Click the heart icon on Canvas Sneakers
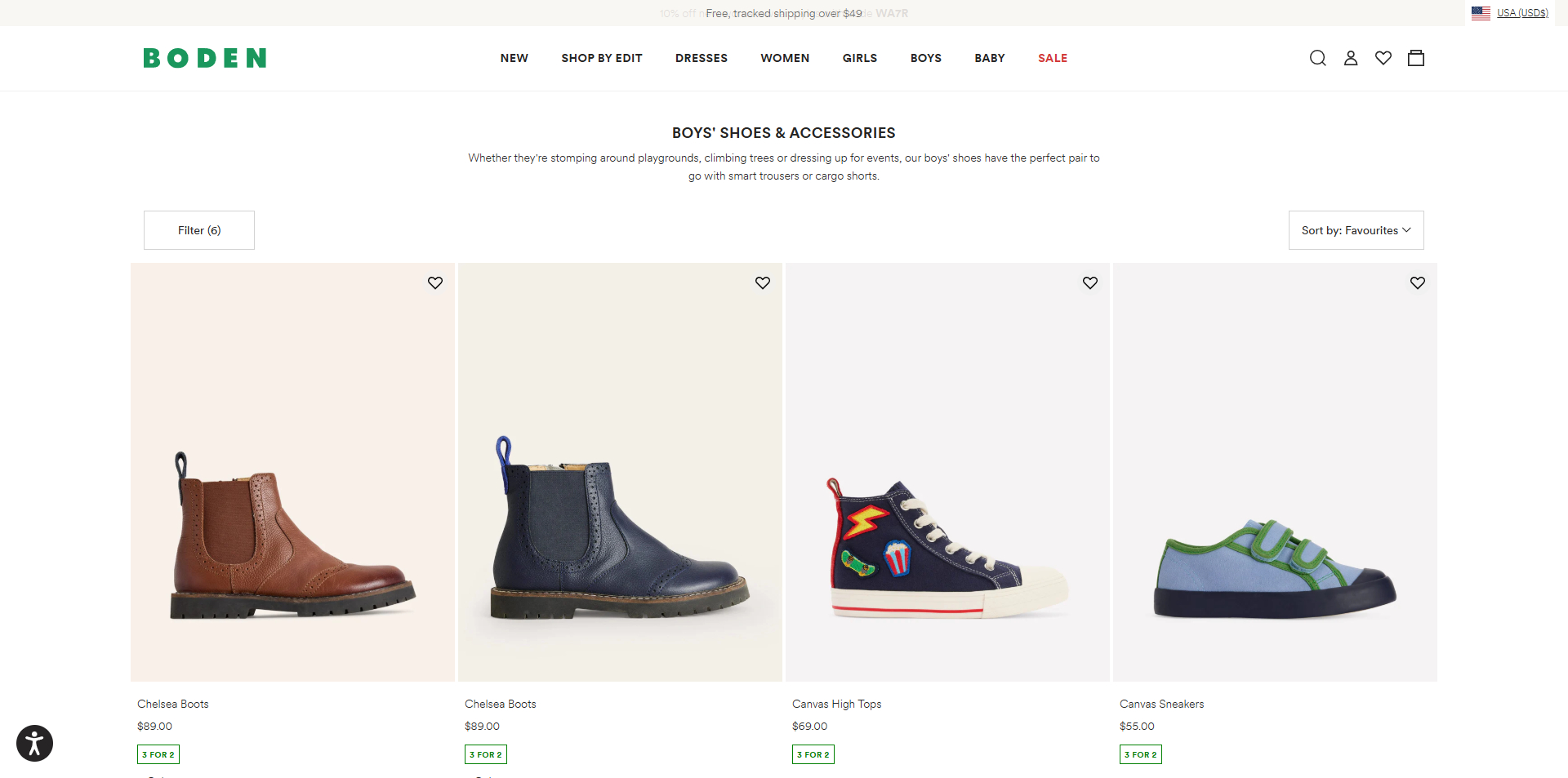Screen dimensions: 1568x778 click(x=1417, y=283)
